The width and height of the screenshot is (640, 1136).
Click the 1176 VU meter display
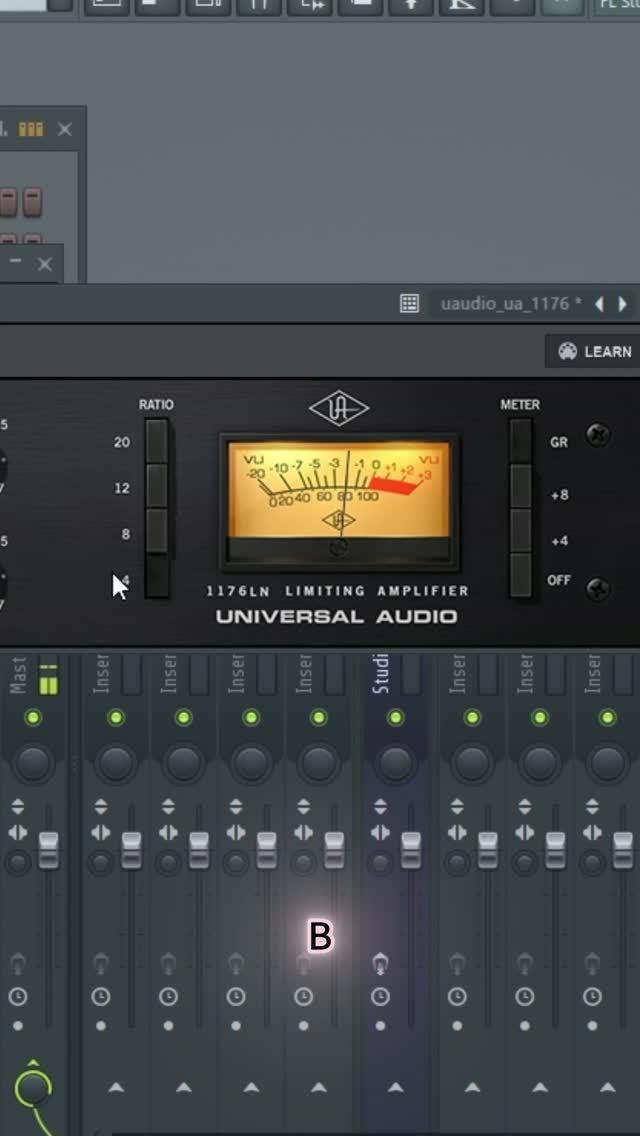tap(339, 501)
